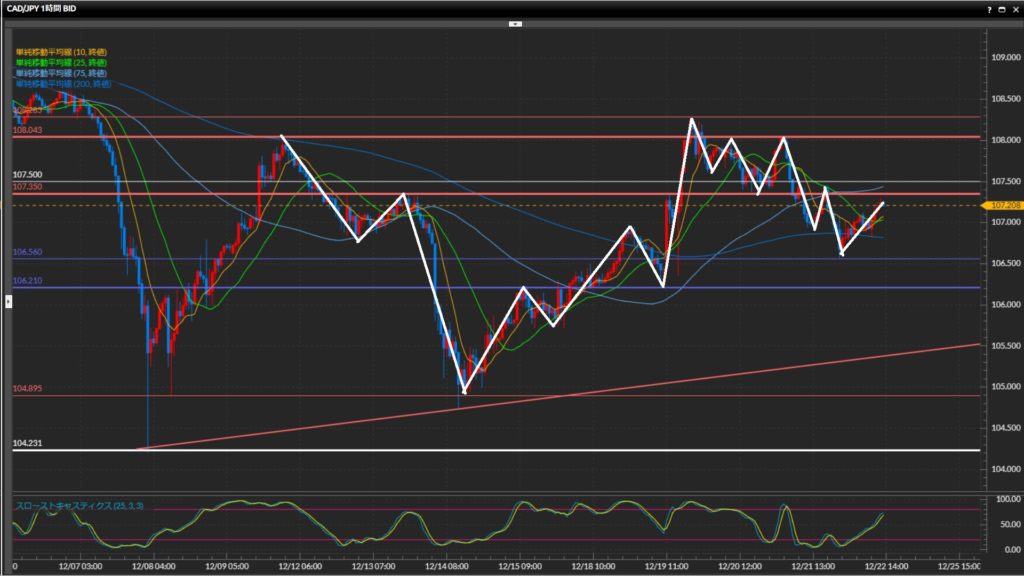Expand the left side panel arrow
1024x576 pixels.
[x=8, y=300]
